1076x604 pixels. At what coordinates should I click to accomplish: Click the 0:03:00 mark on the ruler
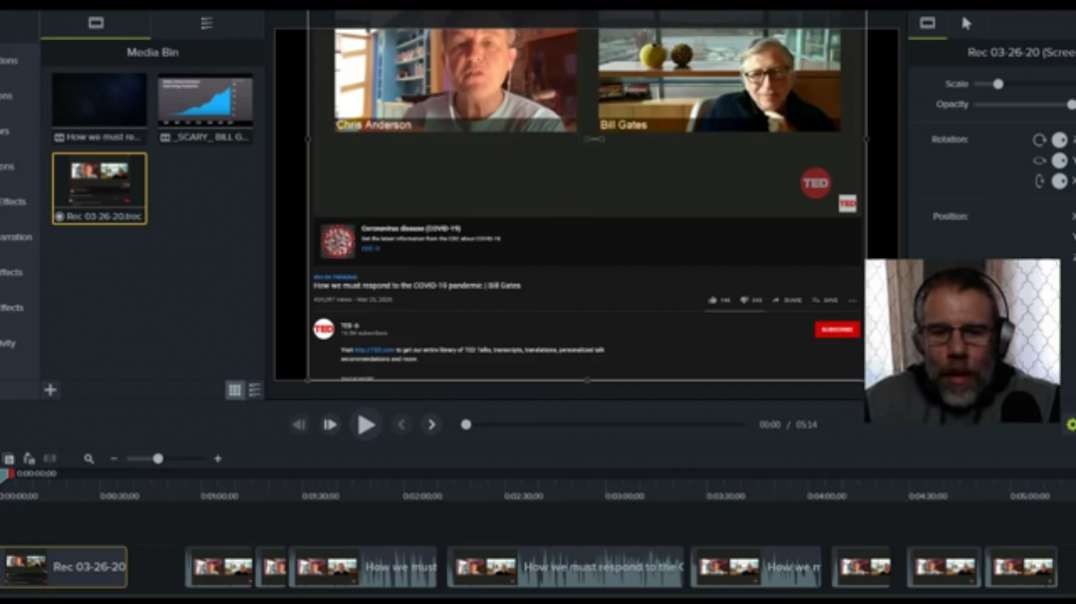624,496
